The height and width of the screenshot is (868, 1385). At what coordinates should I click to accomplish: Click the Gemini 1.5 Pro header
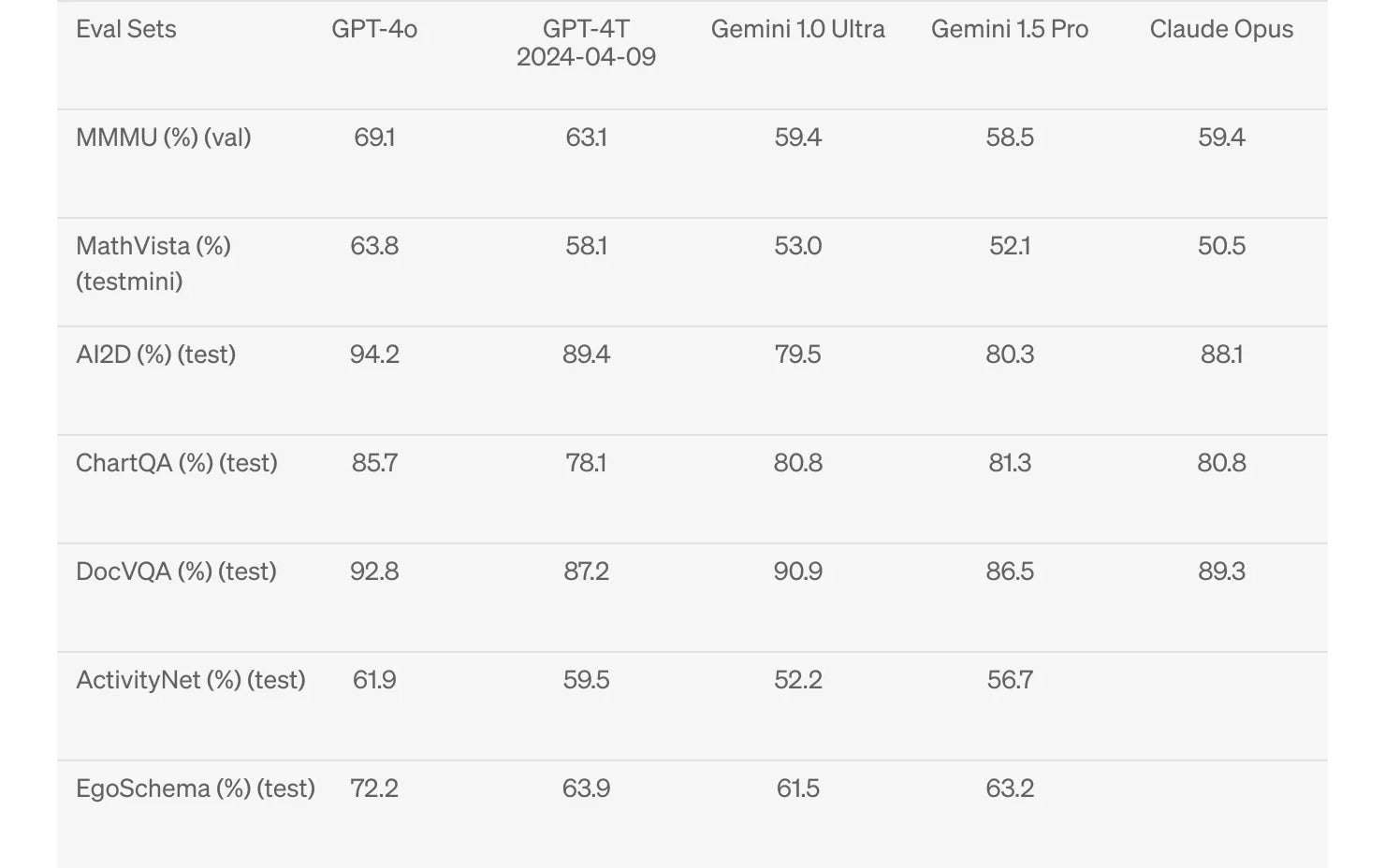pos(1010,29)
